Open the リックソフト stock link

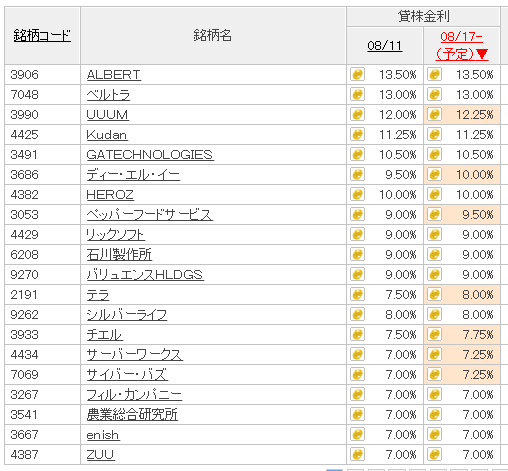(x=115, y=235)
